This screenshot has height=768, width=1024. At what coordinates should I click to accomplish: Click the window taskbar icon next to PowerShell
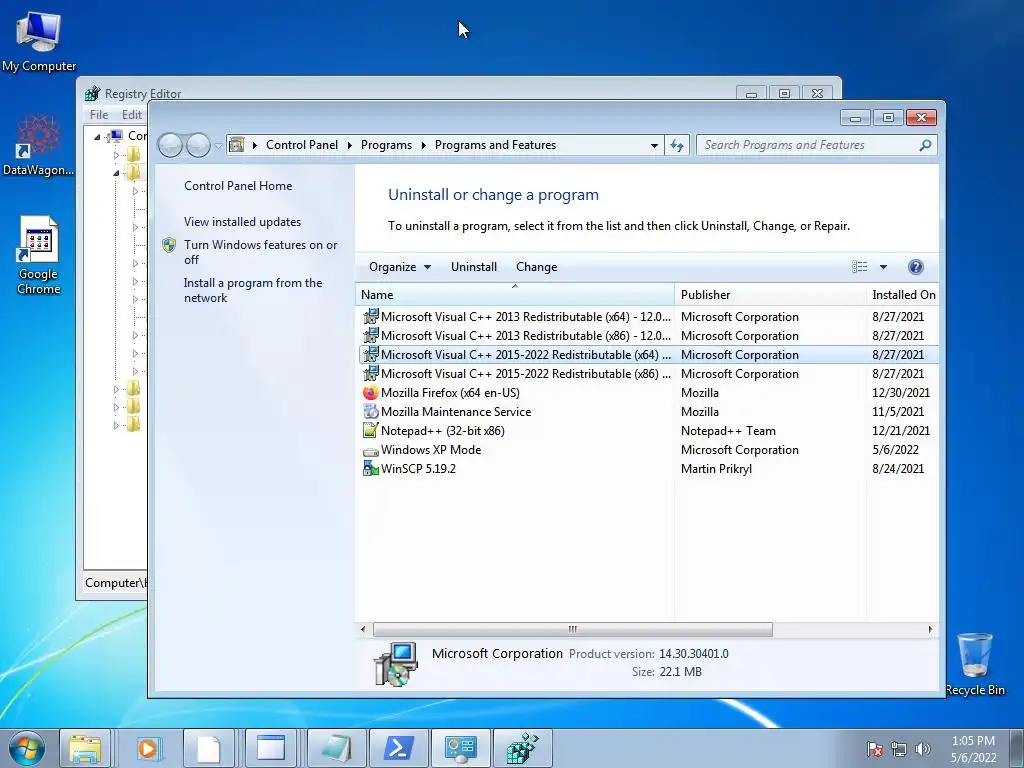(271, 748)
